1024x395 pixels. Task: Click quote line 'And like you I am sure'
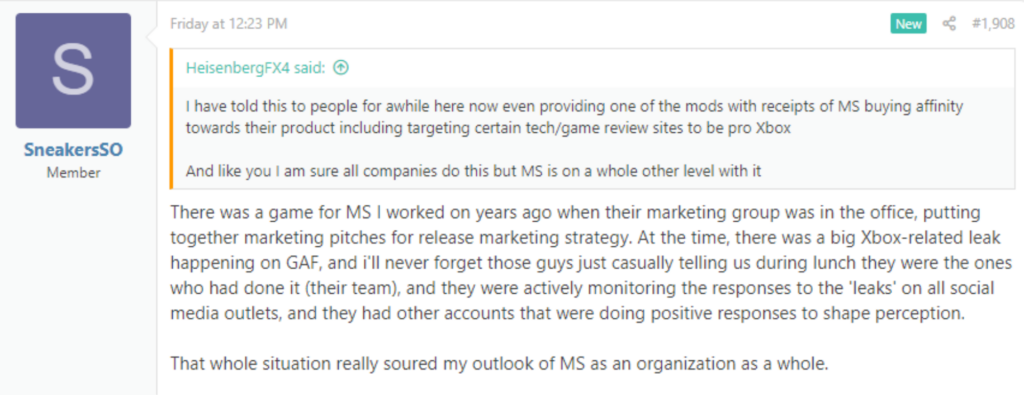click(x=474, y=172)
